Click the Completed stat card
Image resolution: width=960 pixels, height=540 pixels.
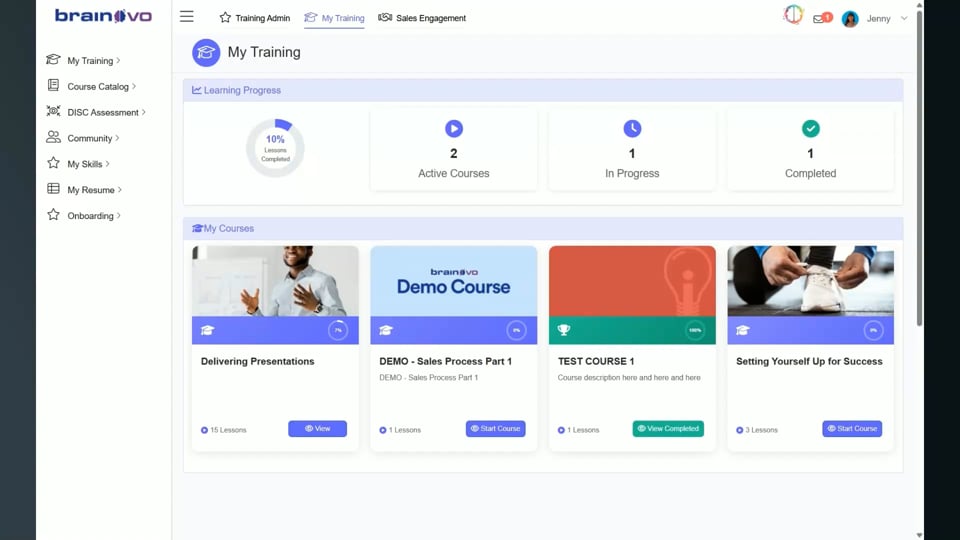tap(811, 150)
